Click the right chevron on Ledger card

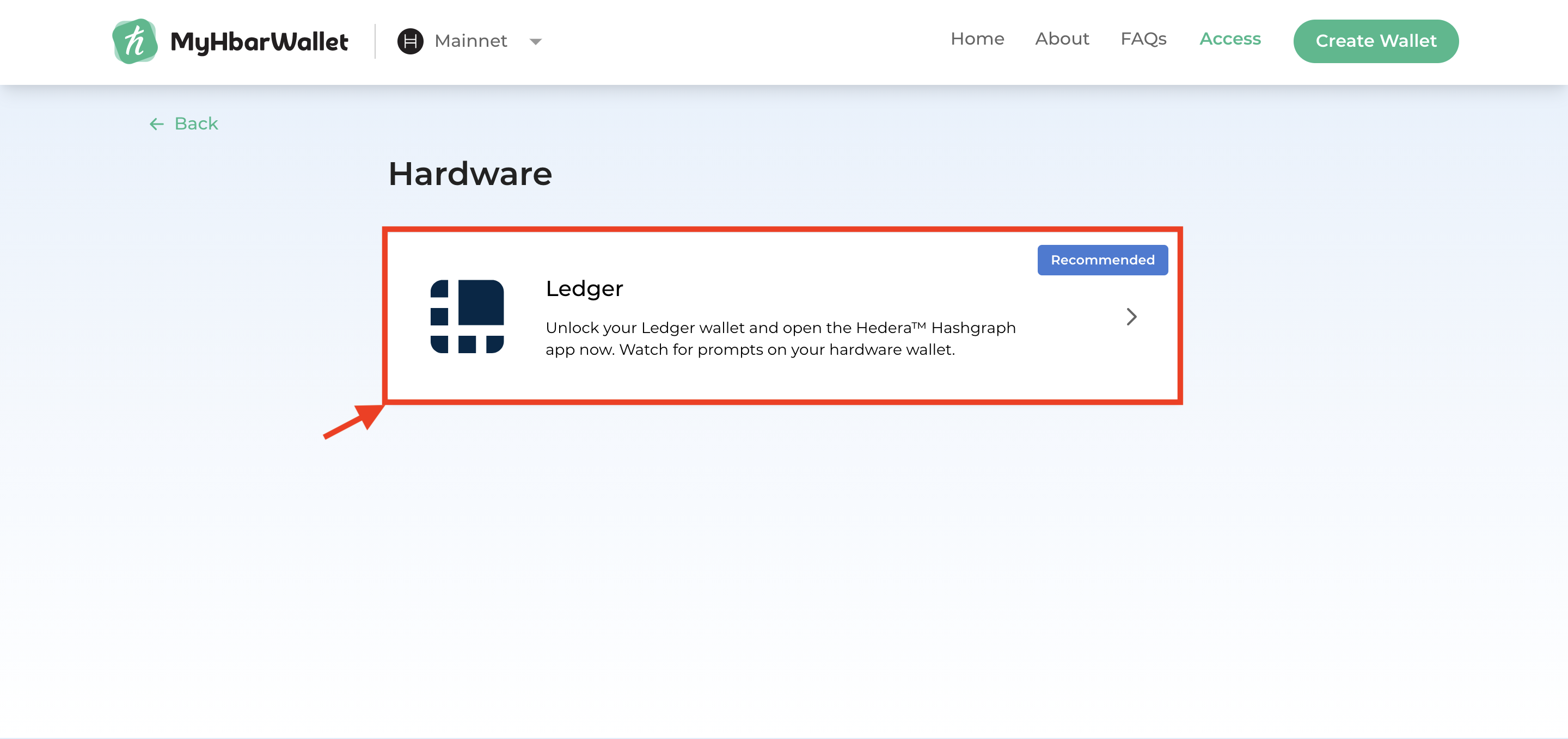(1131, 316)
